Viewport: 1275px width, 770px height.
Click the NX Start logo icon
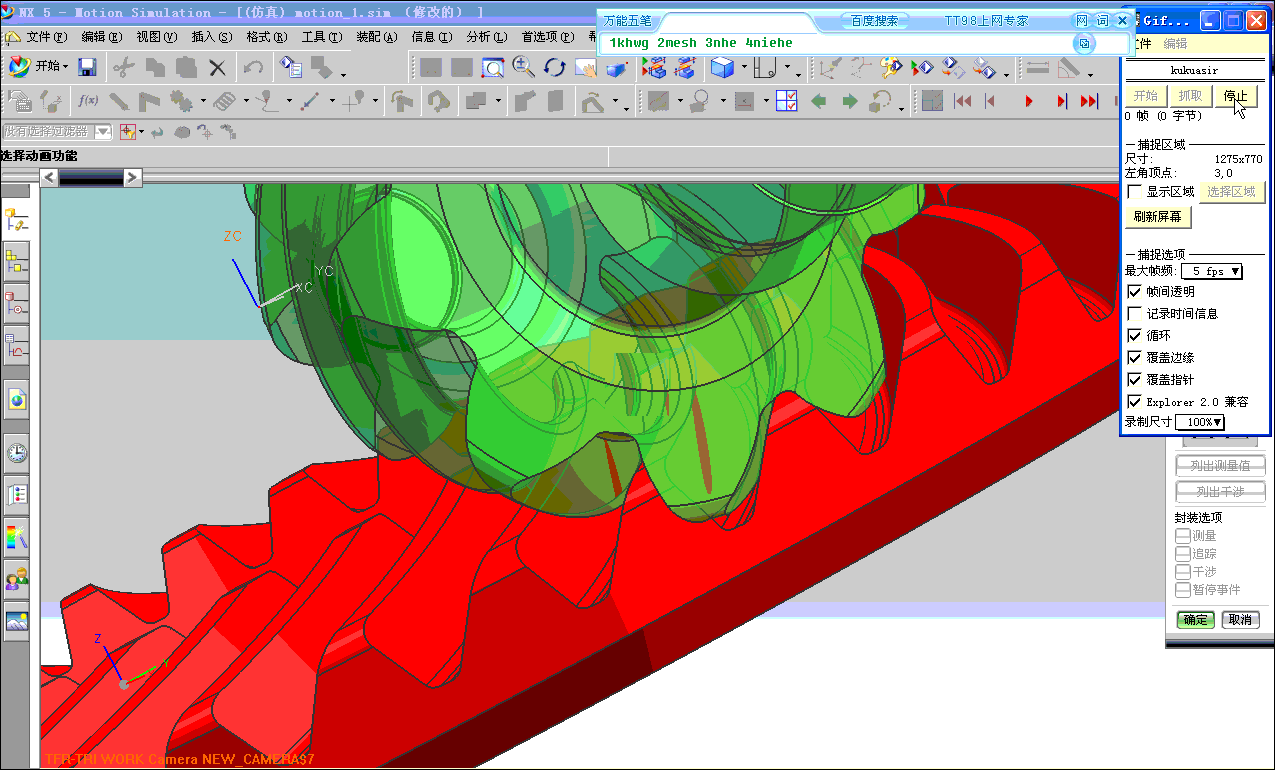tap(19, 66)
